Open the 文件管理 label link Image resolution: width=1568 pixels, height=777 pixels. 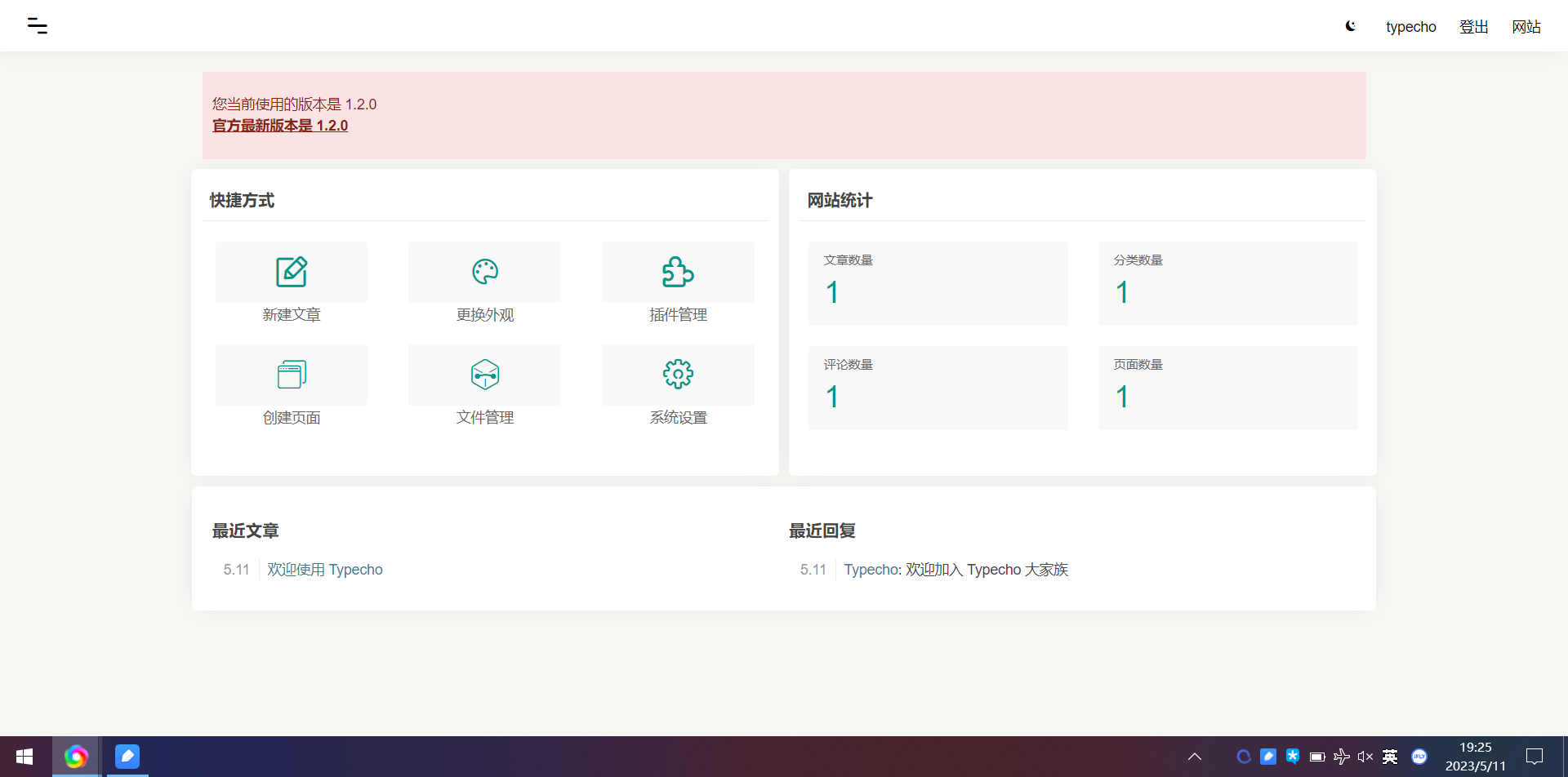tap(485, 418)
